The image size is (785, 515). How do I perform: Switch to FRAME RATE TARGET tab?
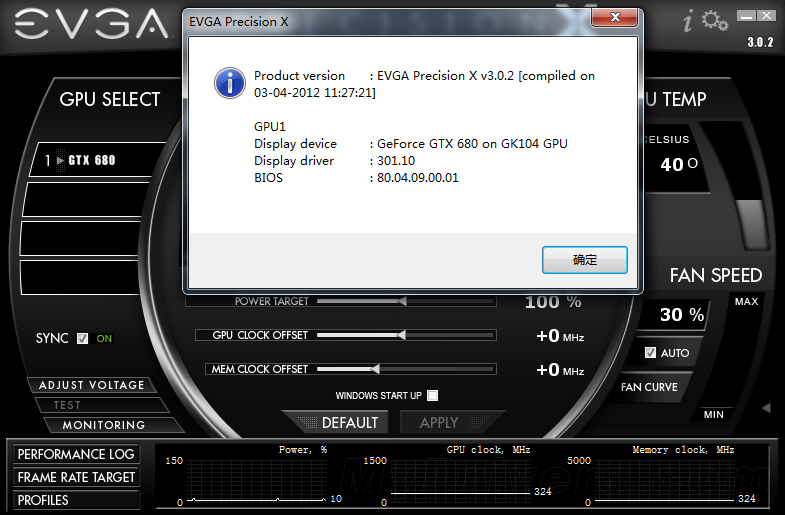pyautogui.click(x=76, y=477)
